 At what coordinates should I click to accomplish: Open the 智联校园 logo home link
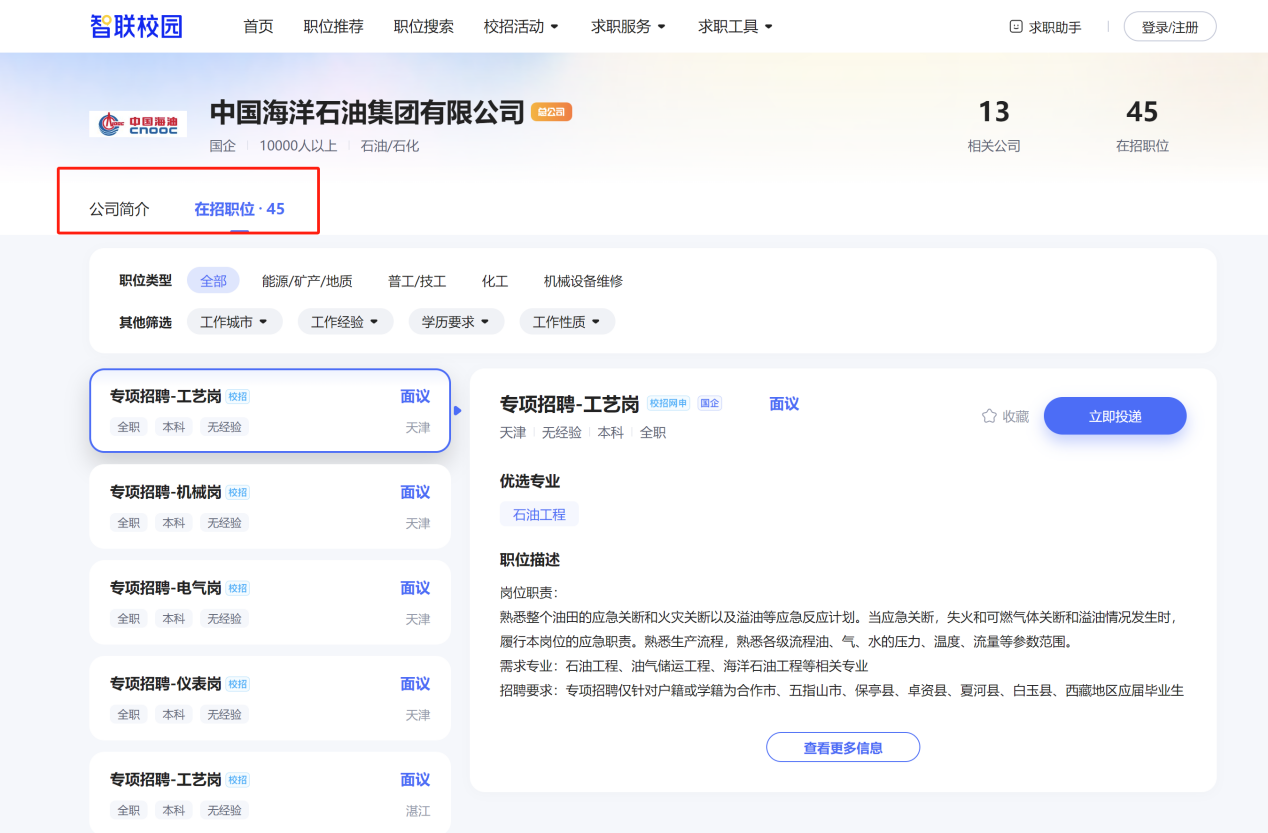click(x=136, y=26)
